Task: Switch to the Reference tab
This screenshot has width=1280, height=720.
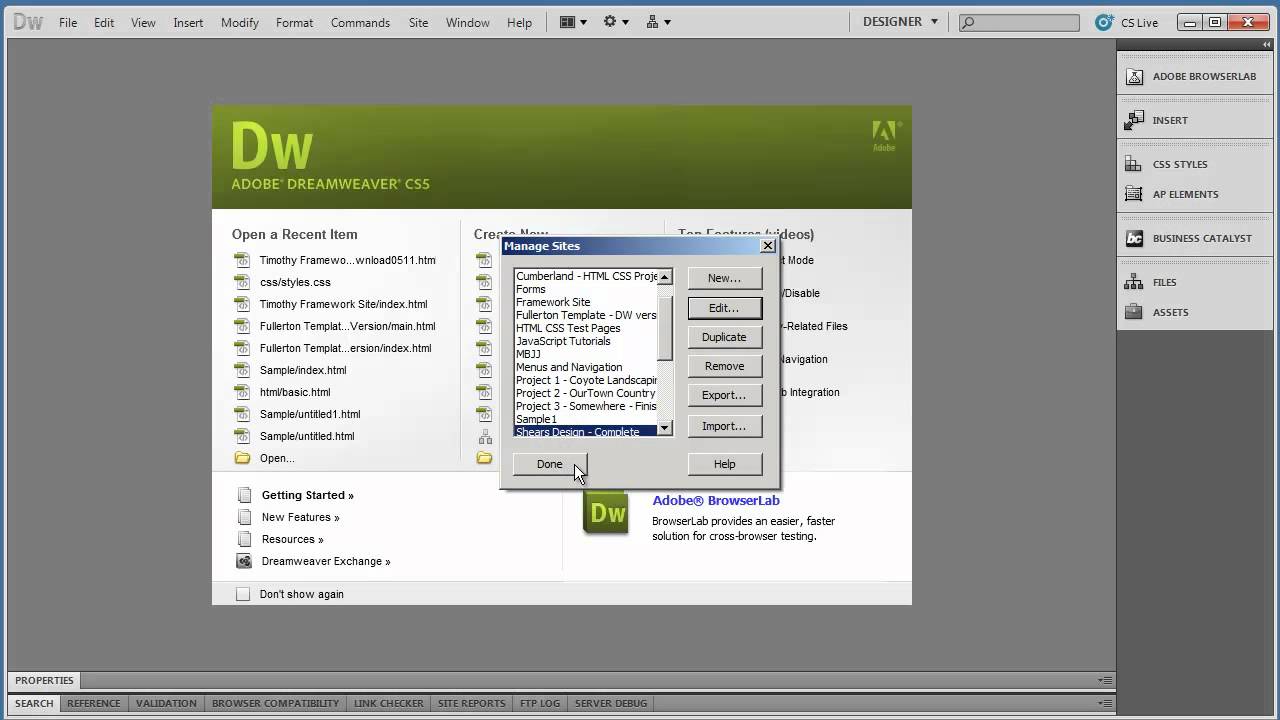Action: (94, 703)
